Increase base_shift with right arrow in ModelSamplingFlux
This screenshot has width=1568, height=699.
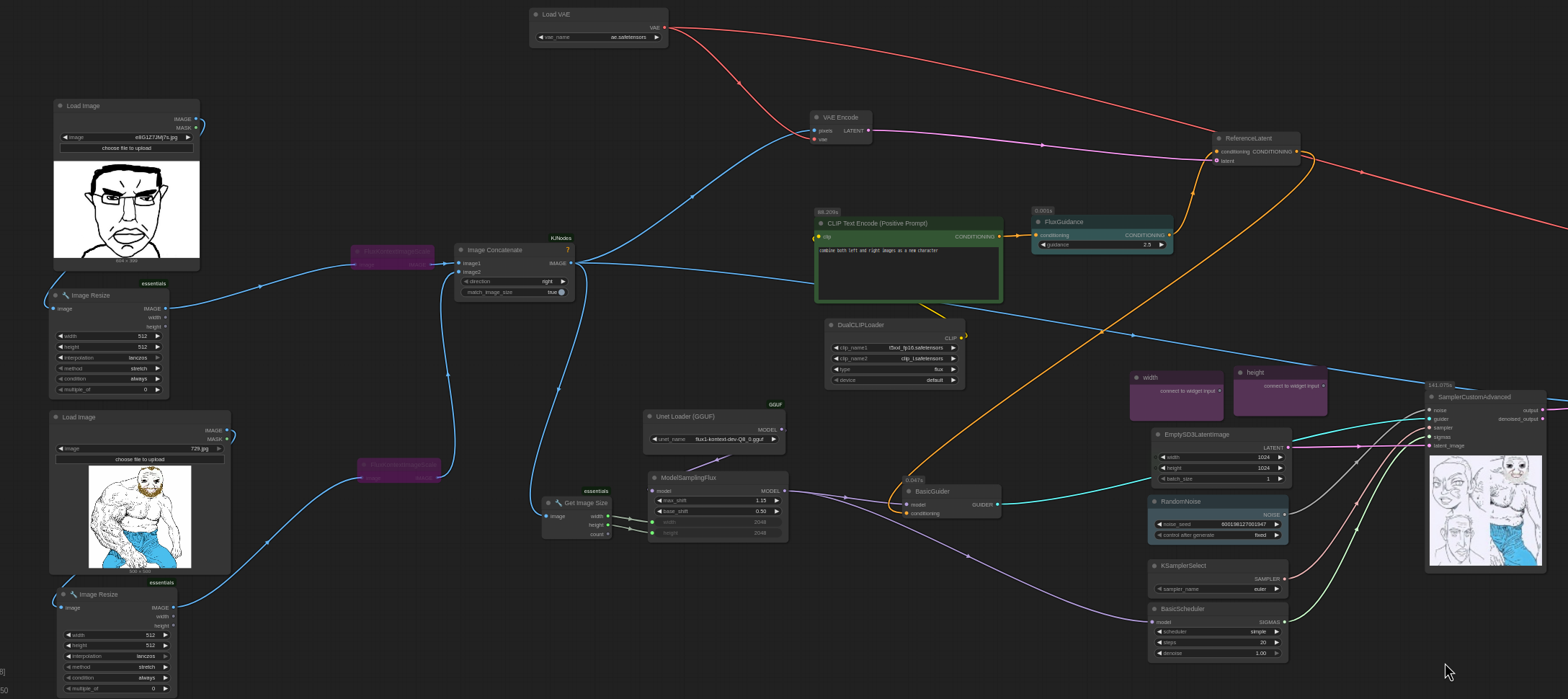click(x=776, y=512)
